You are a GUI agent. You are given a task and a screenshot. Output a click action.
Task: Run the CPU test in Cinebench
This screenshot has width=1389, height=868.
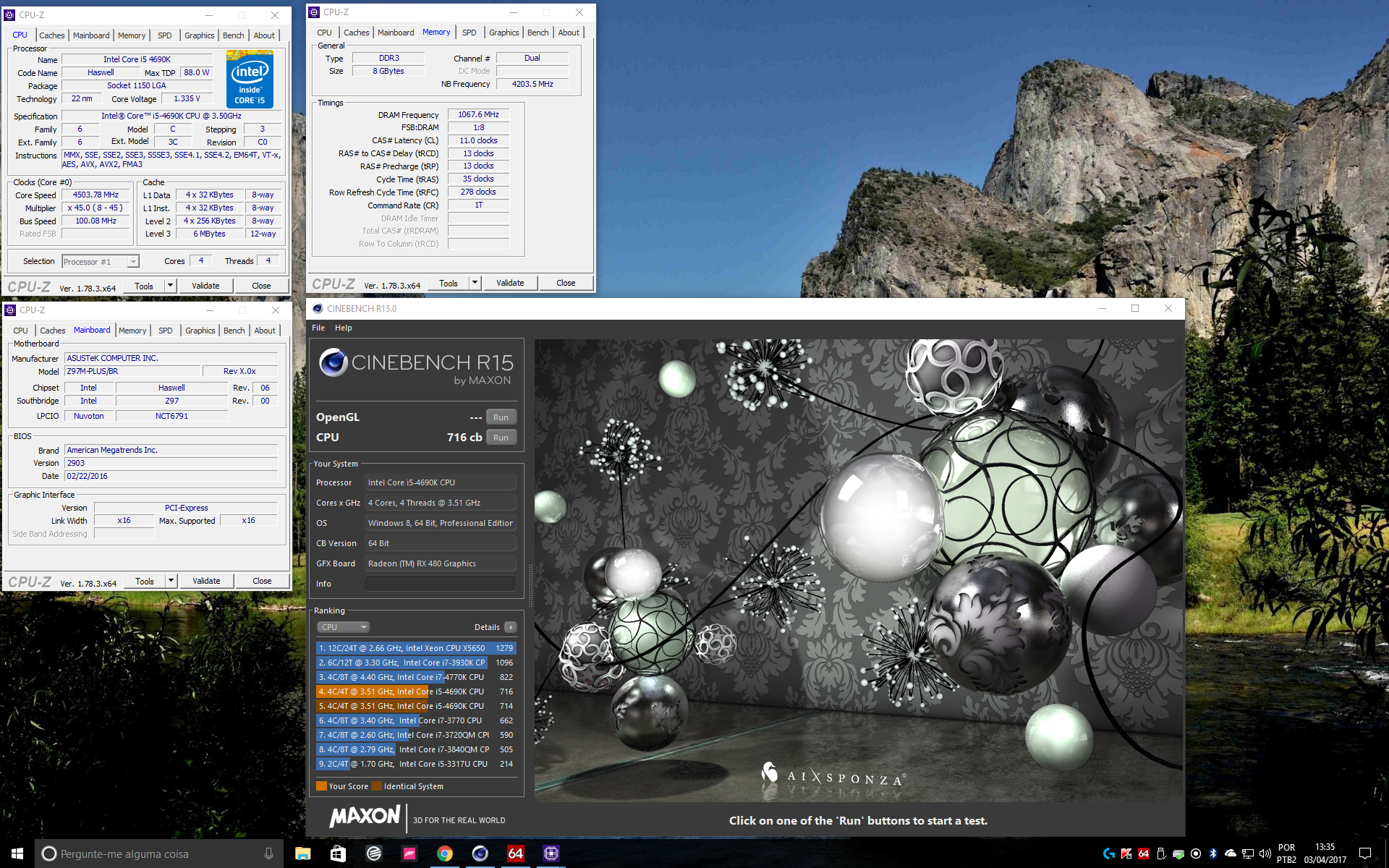point(501,438)
